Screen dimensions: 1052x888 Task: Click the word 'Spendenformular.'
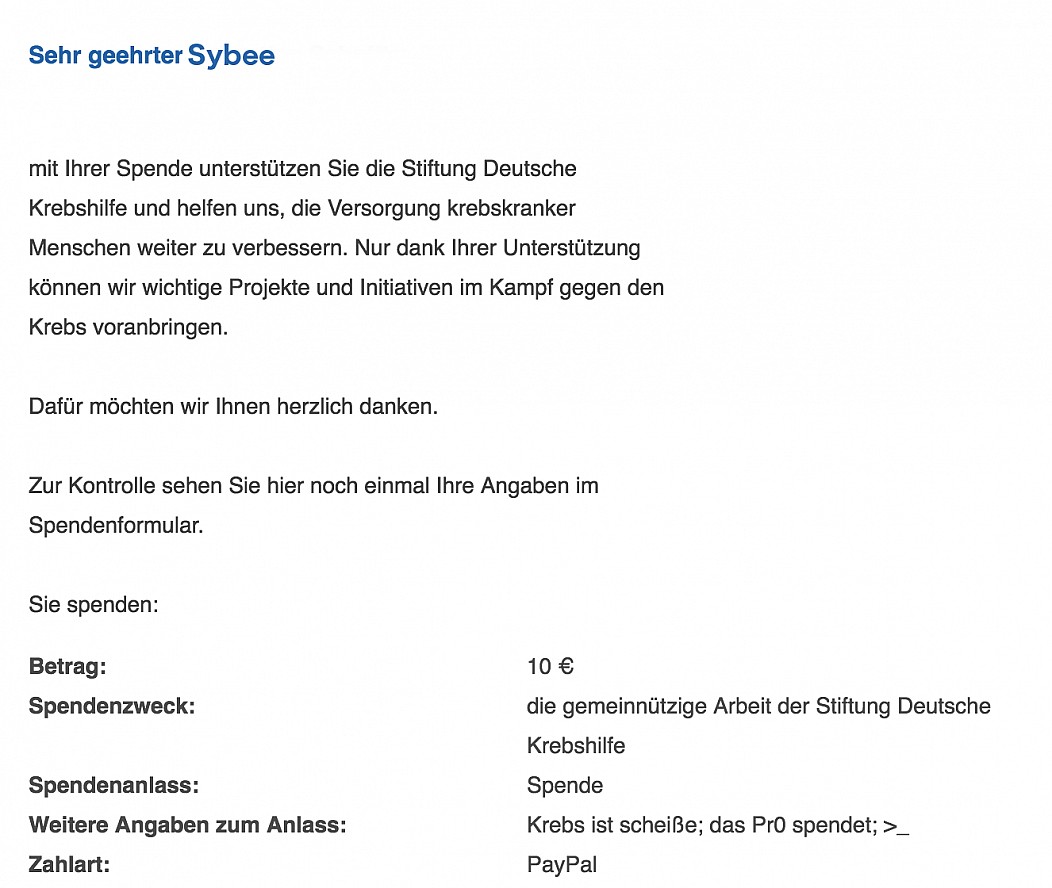116,525
